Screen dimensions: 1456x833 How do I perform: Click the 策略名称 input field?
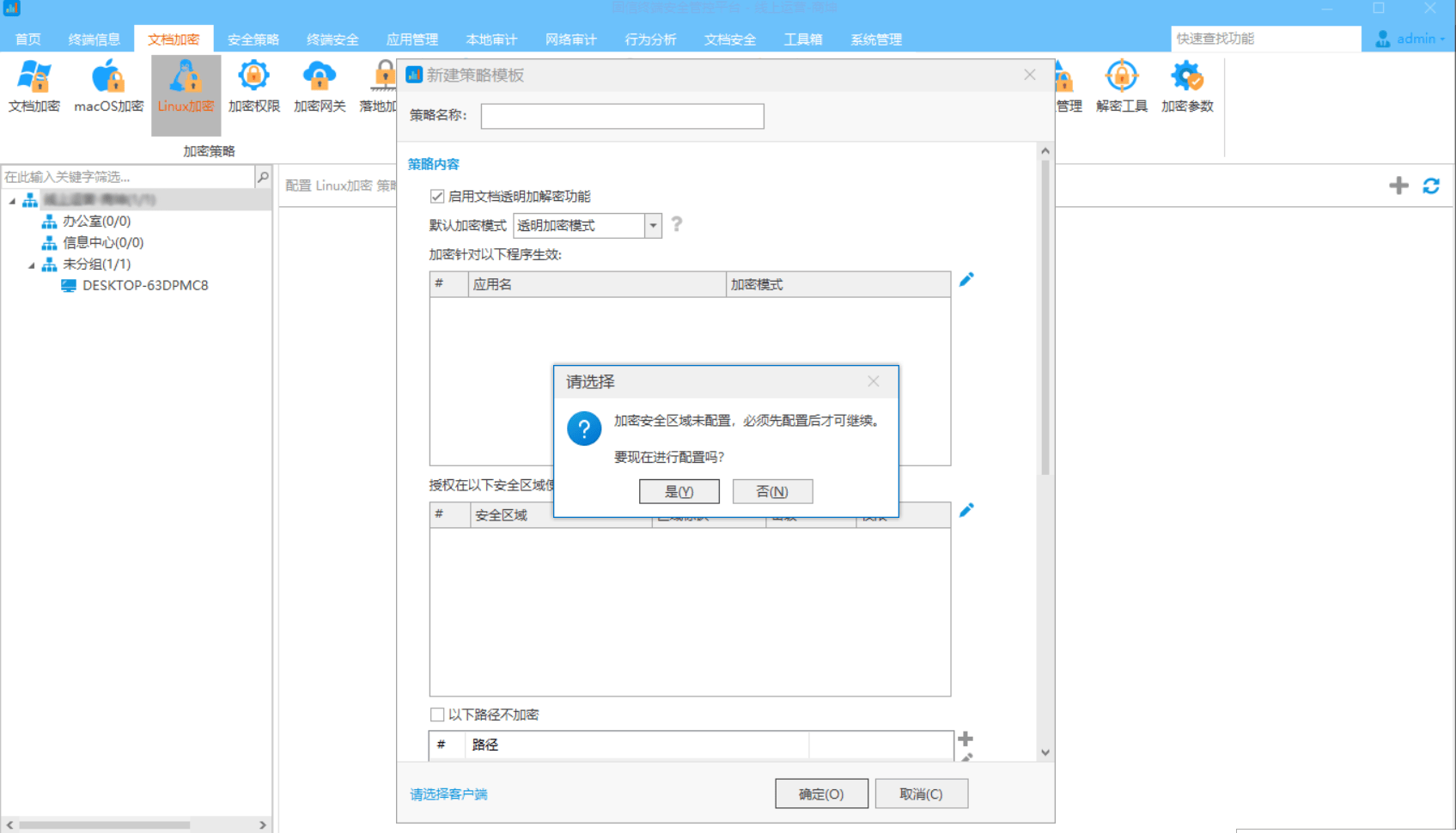[x=622, y=116]
